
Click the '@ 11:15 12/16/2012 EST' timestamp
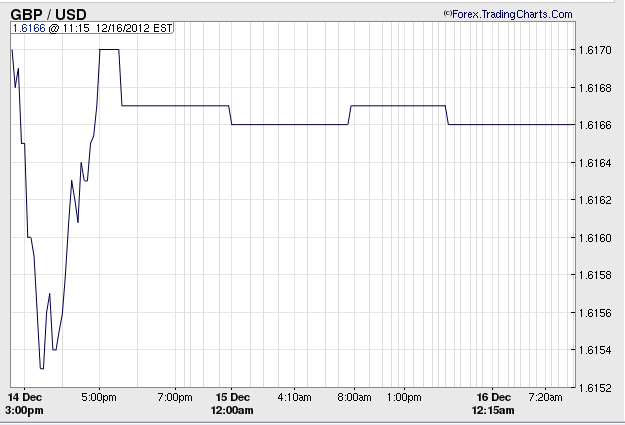click(110, 28)
